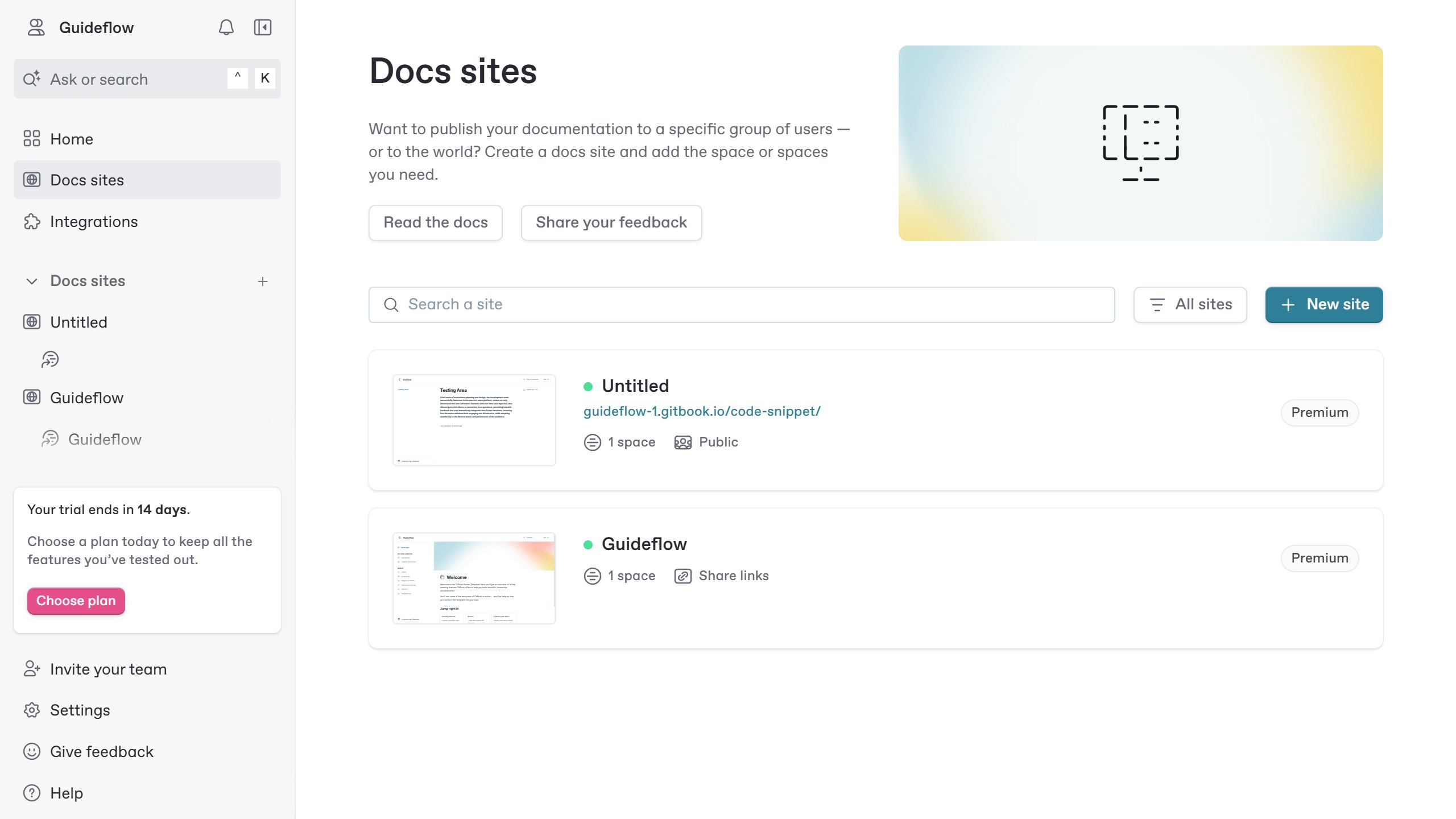Create a New site

click(x=1324, y=304)
